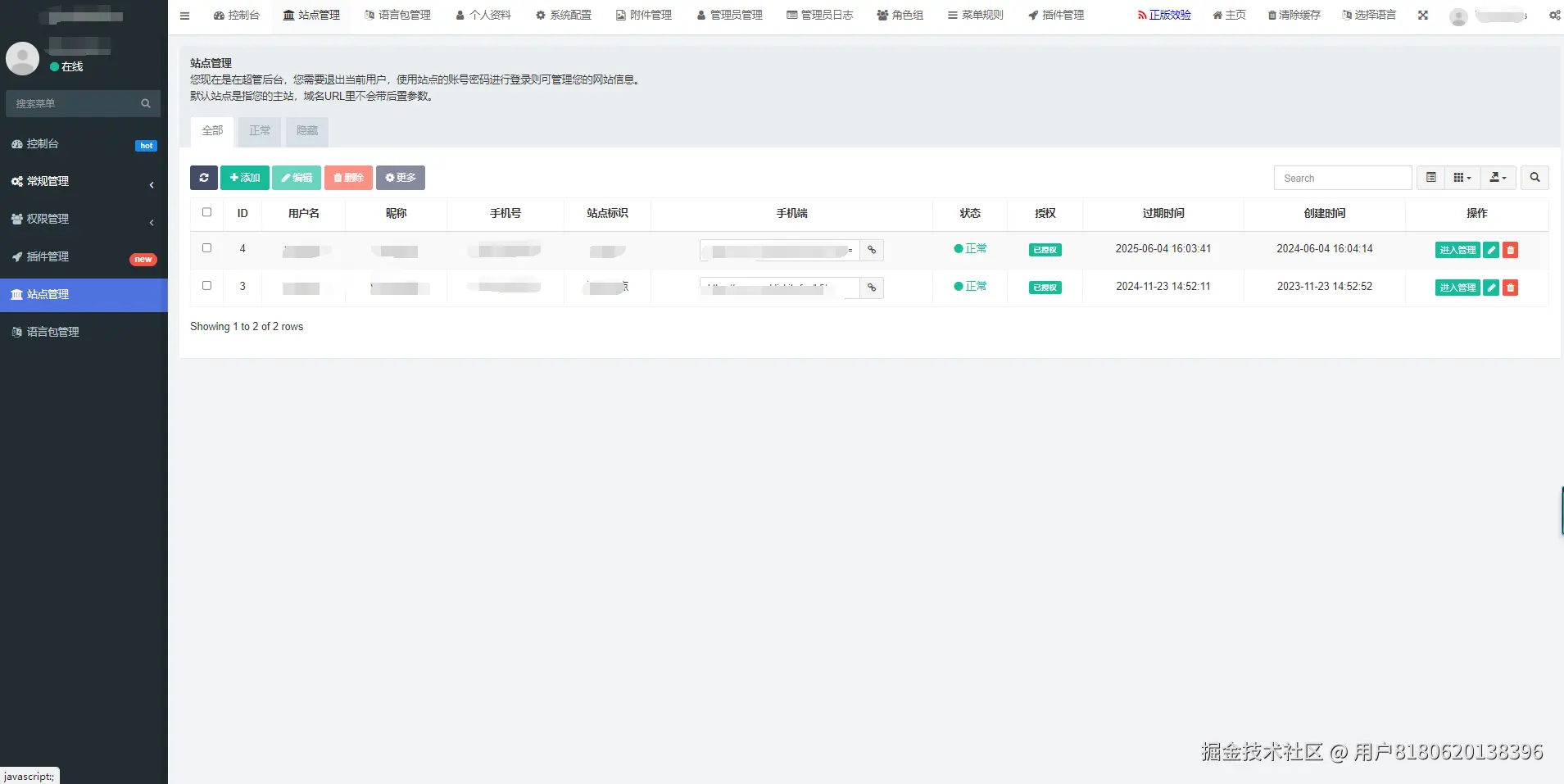Open the 角色组 top navigation tab
Viewport: 1564px width, 784px height.
coord(900,16)
